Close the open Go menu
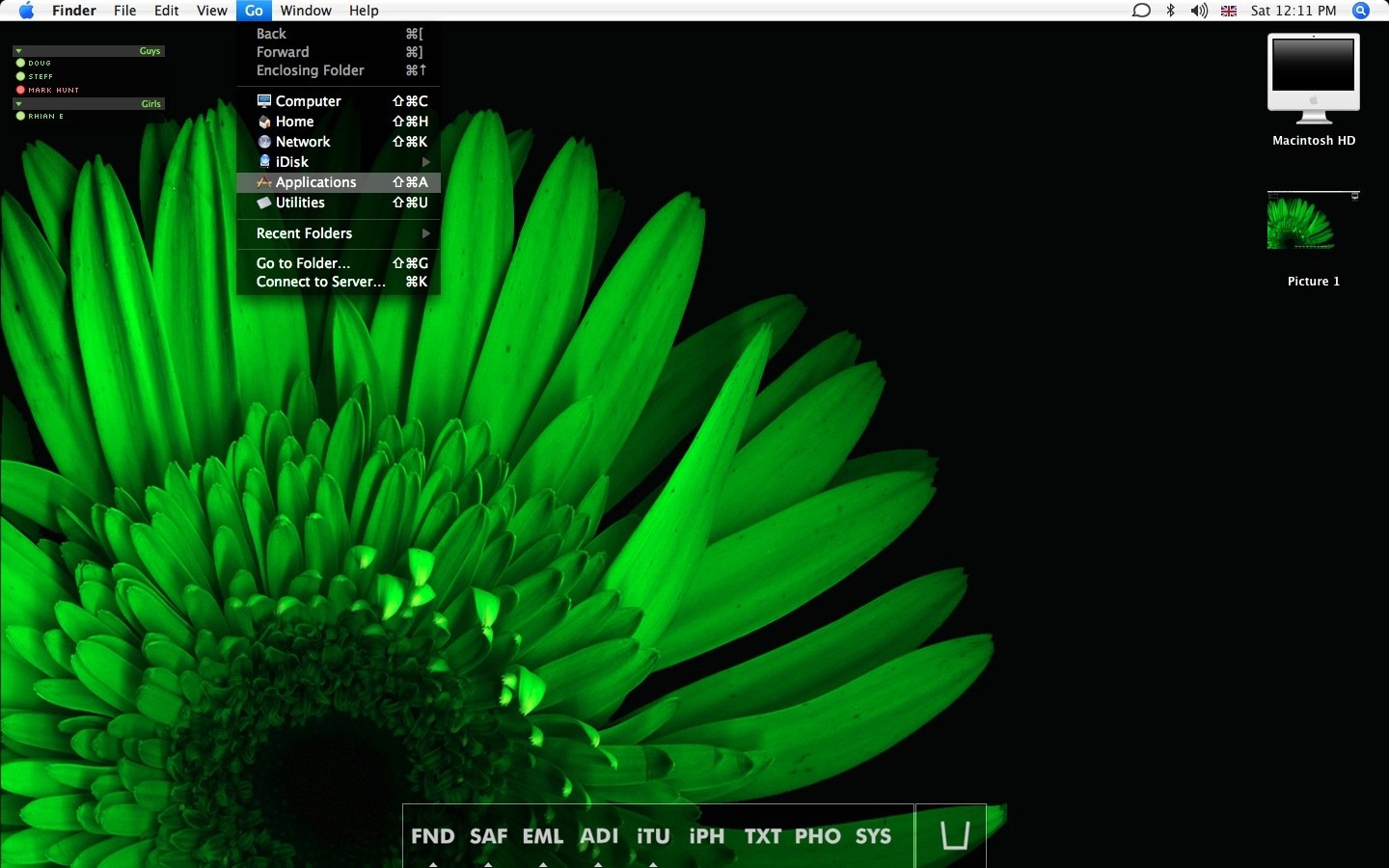 pyautogui.click(x=254, y=11)
